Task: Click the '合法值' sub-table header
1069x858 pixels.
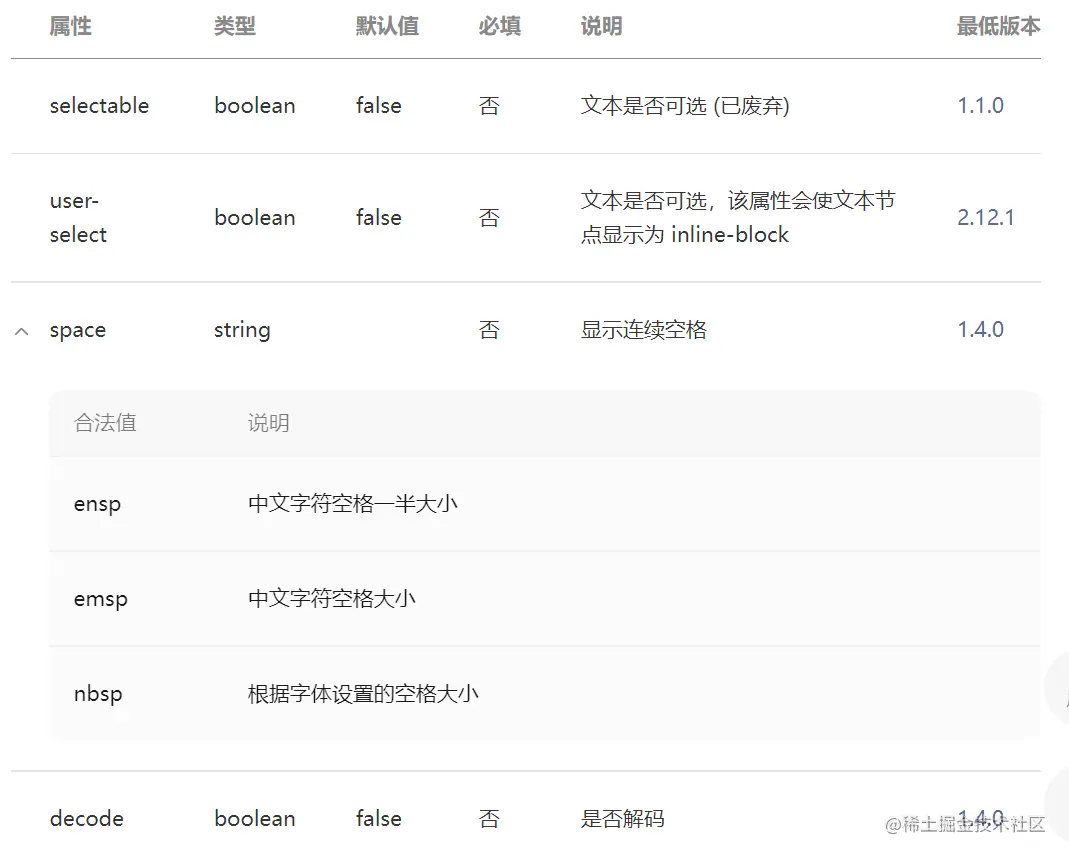Action: click(x=105, y=423)
